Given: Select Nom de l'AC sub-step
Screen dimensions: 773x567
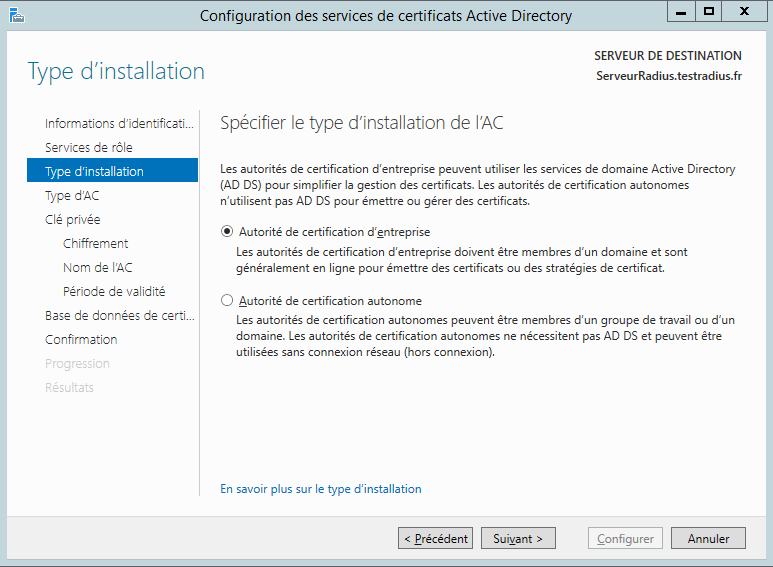Looking at the screenshot, I should tap(98, 268).
